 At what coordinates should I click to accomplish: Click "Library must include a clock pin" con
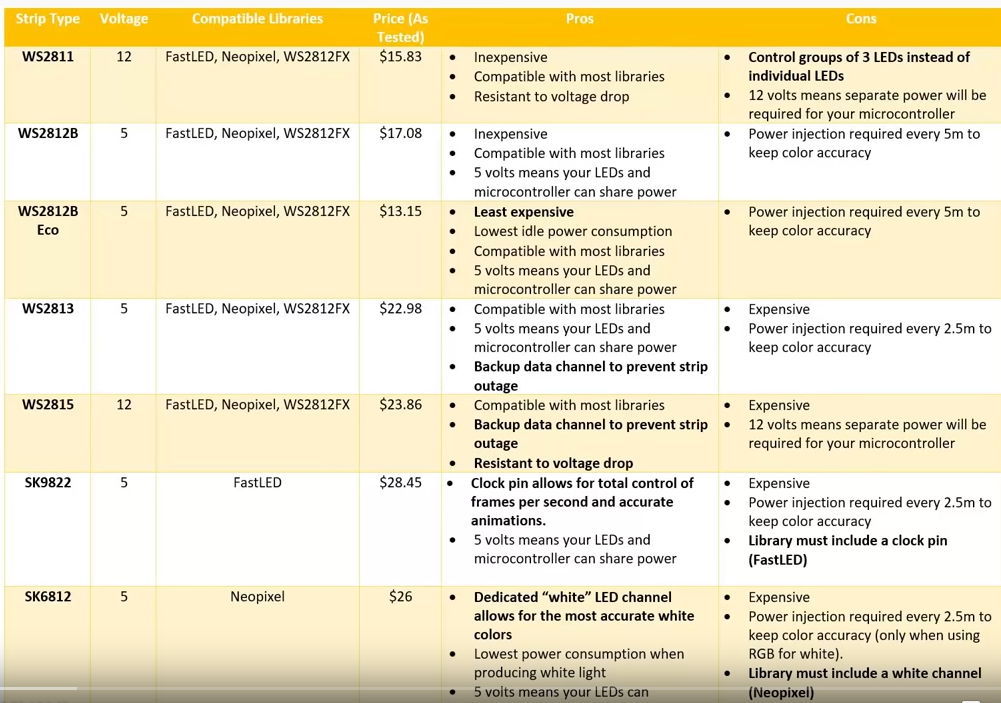(847, 550)
